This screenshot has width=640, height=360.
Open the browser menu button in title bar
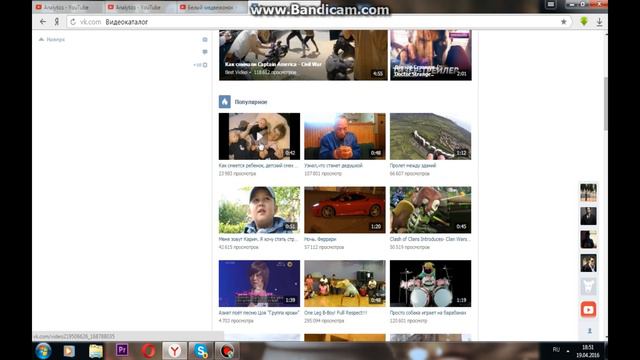[551, 4]
